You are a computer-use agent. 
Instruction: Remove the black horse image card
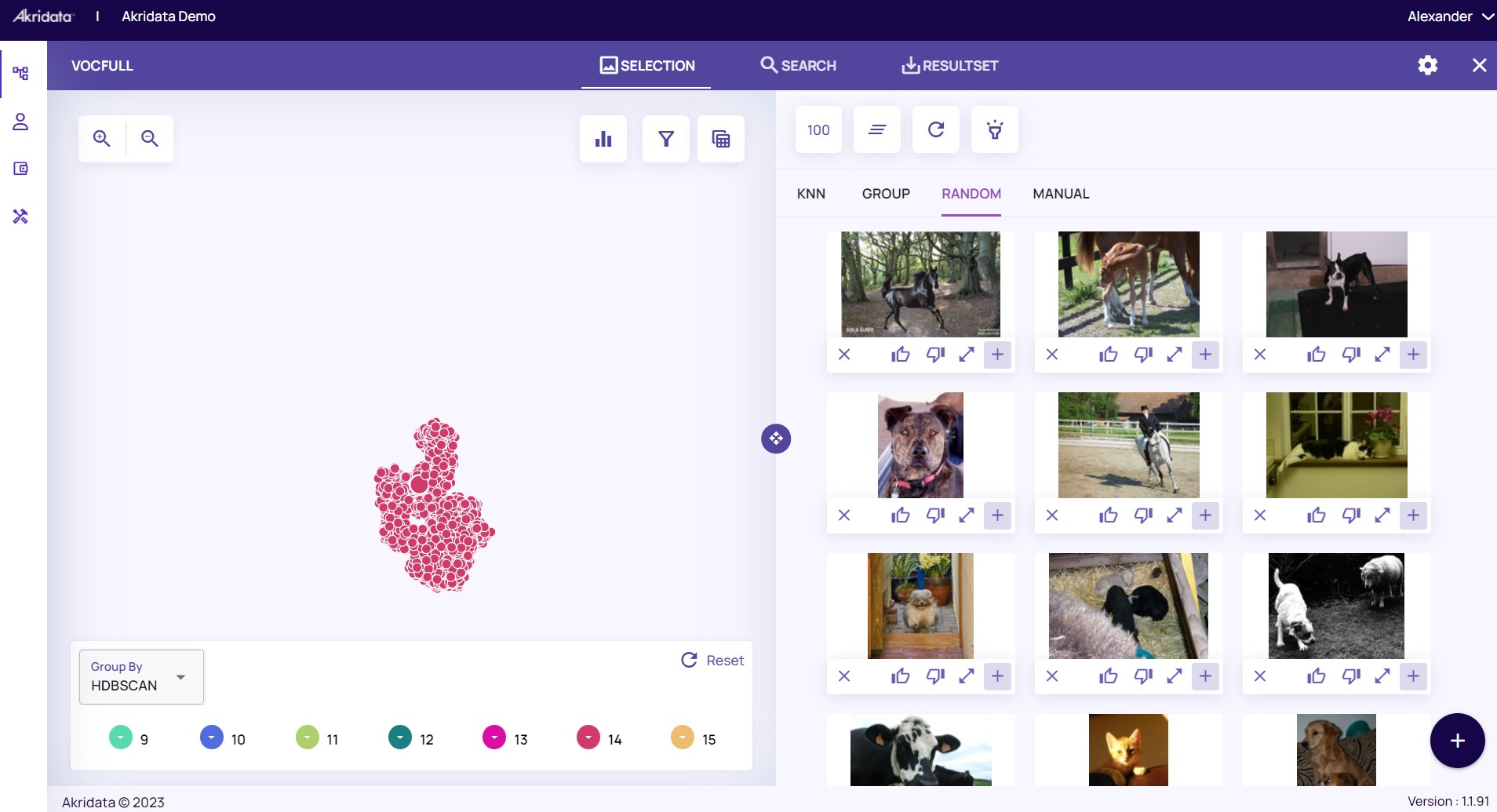844,355
